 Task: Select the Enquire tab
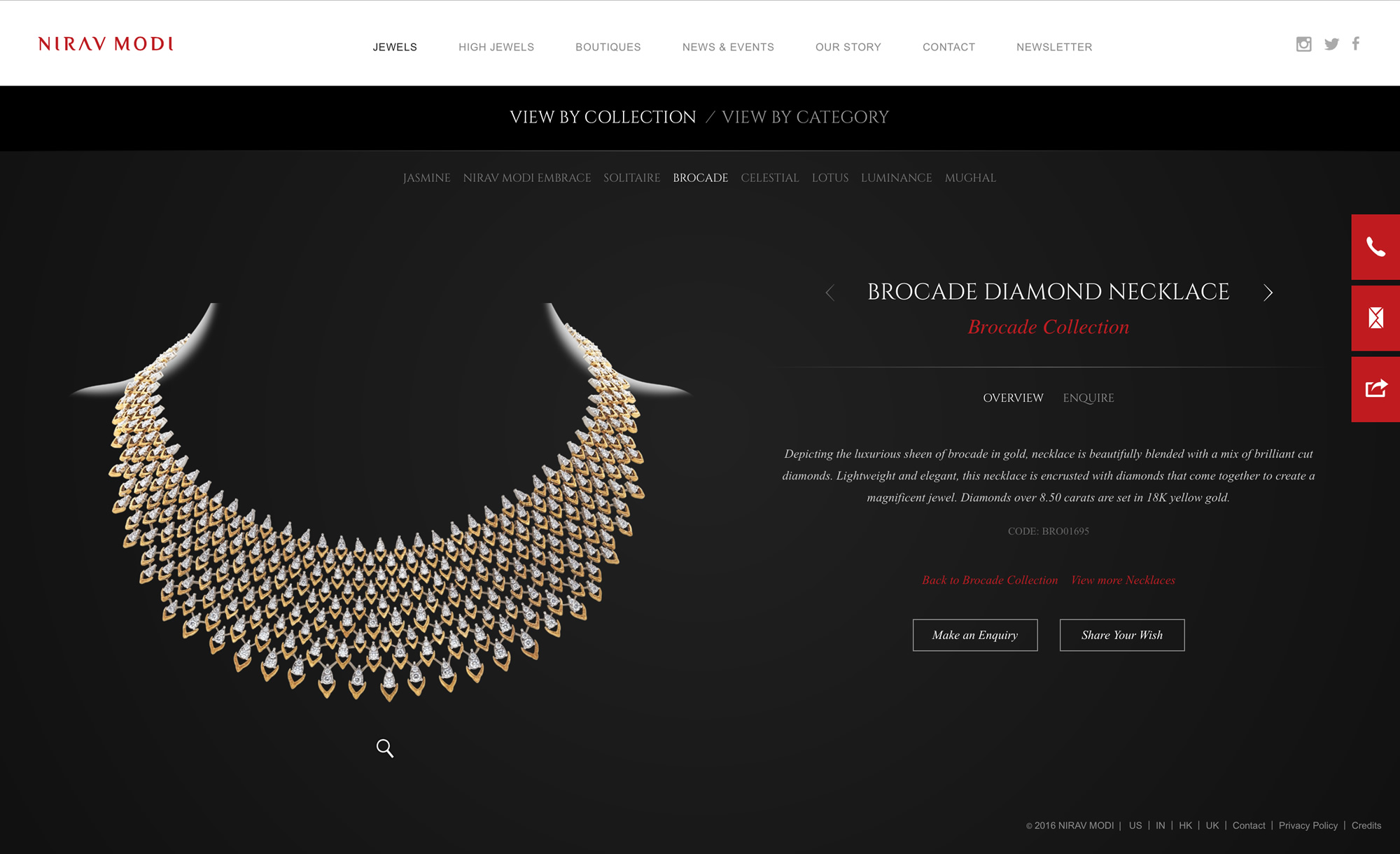click(x=1088, y=398)
